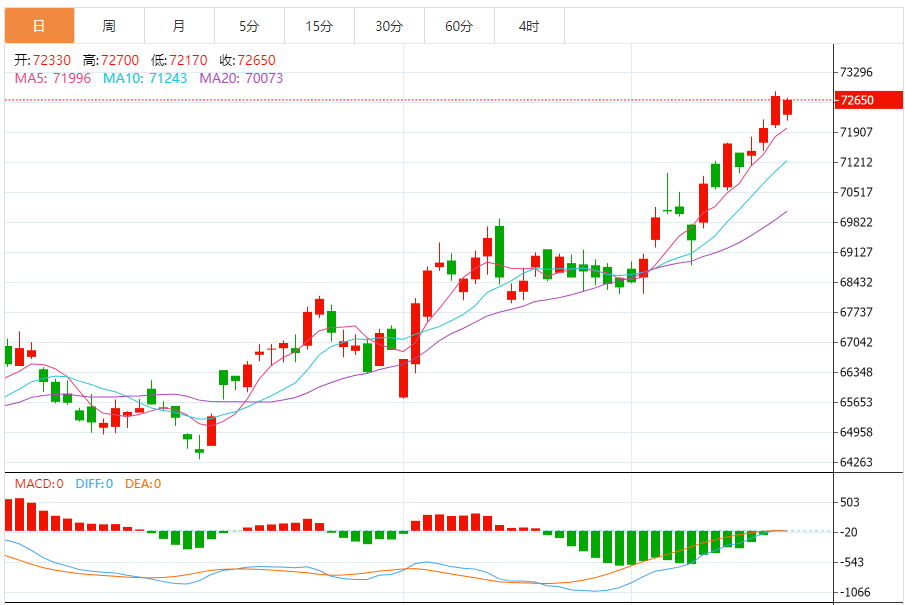The width and height of the screenshot is (905, 605).
Task: Click the 71907 price axis label
Action: (x=857, y=132)
